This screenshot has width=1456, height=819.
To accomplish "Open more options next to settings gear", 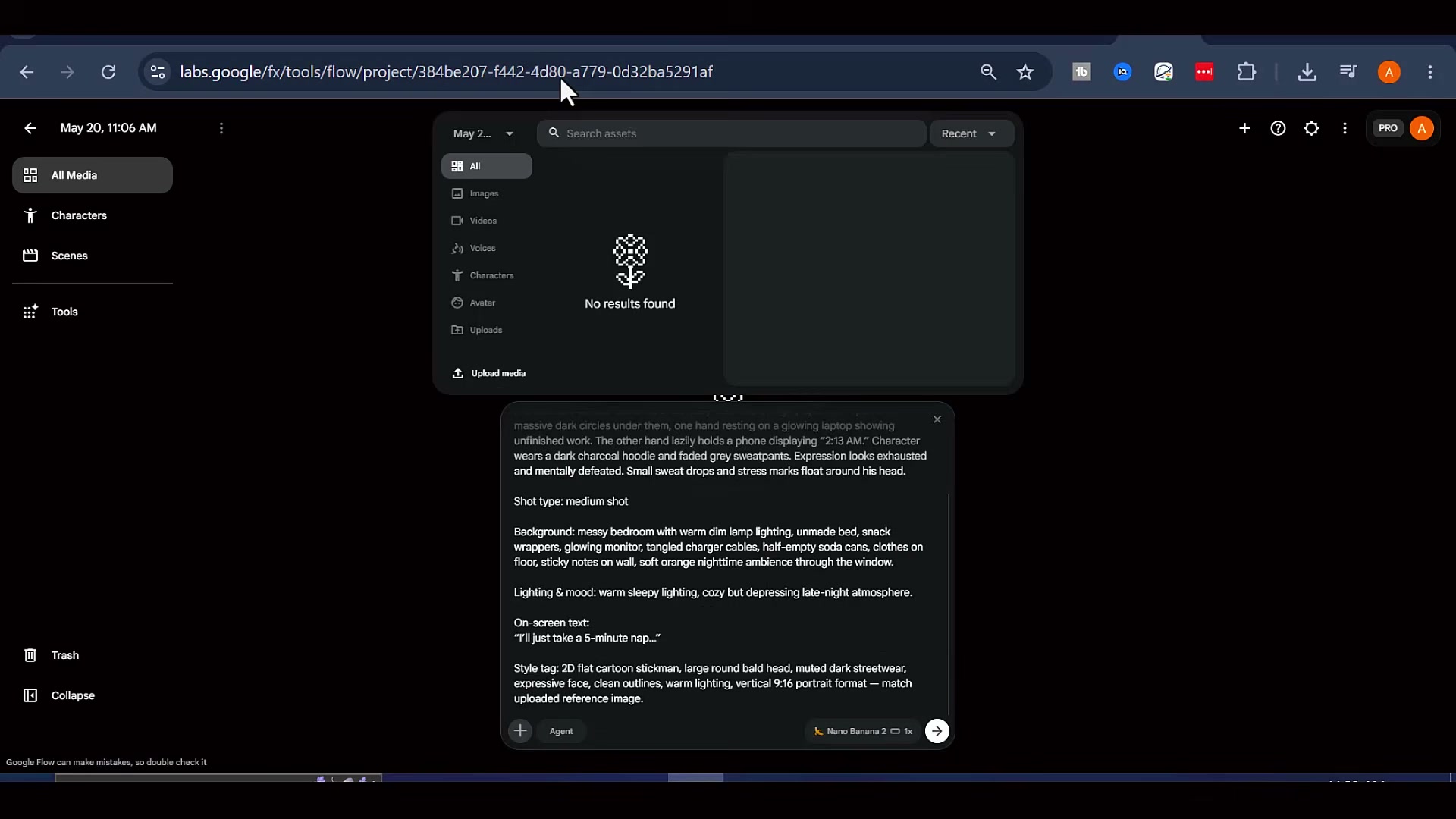I will 1345,128.
